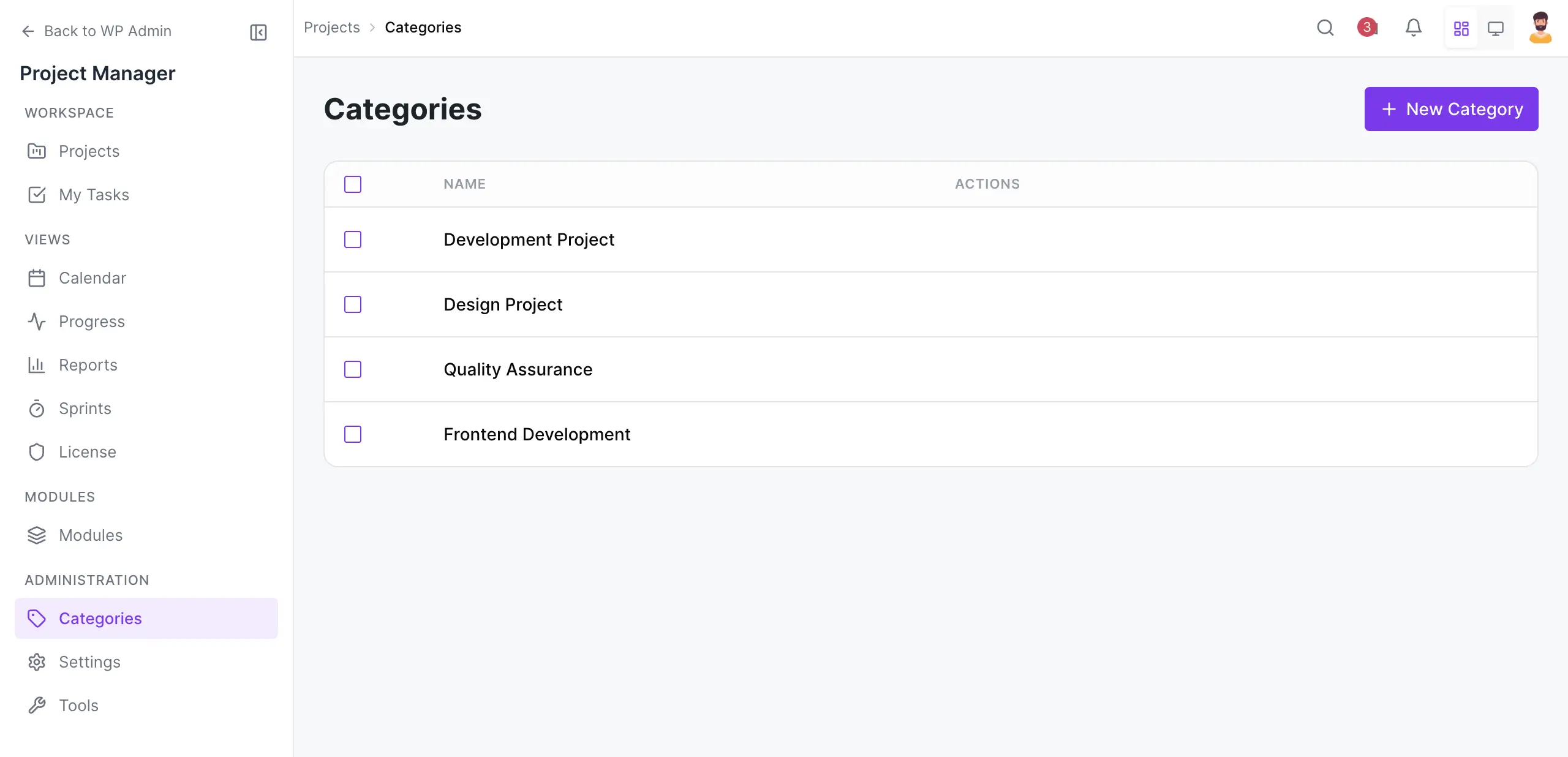This screenshot has width=1568, height=757.
Task: Open your profile avatar menu
Action: (1541, 28)
